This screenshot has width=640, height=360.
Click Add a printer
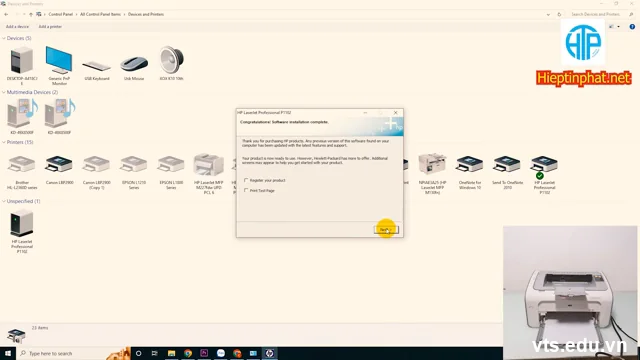point(50,27)
